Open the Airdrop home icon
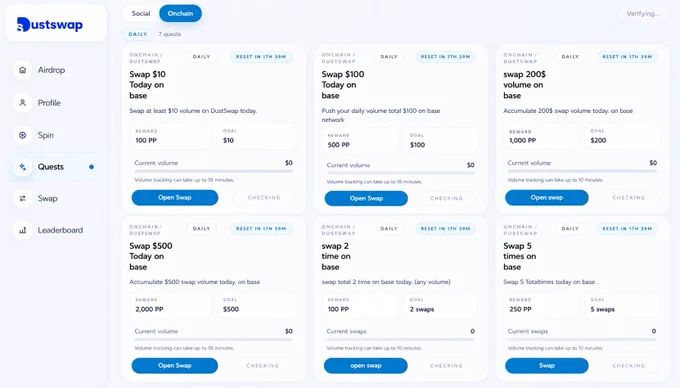Screen dimensions: 680x388 [23, 70]
